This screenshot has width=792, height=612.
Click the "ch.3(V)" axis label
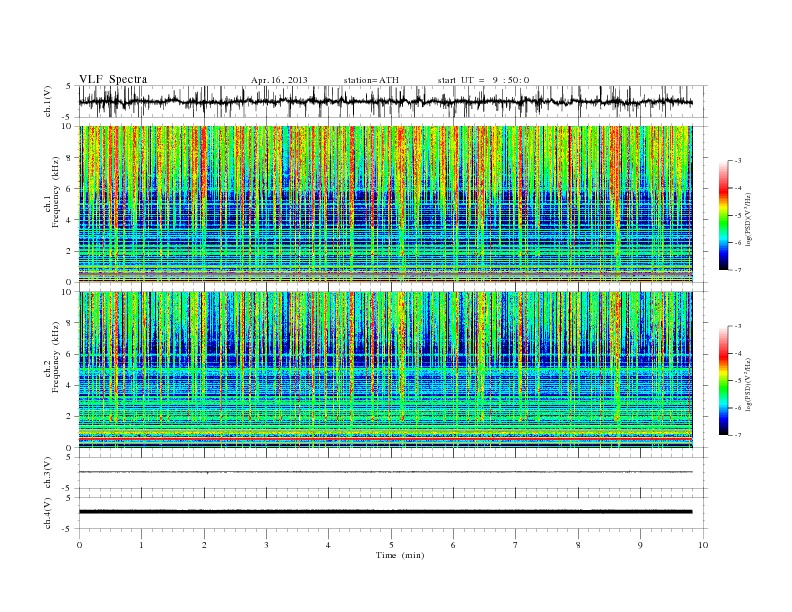click(48, 473)
